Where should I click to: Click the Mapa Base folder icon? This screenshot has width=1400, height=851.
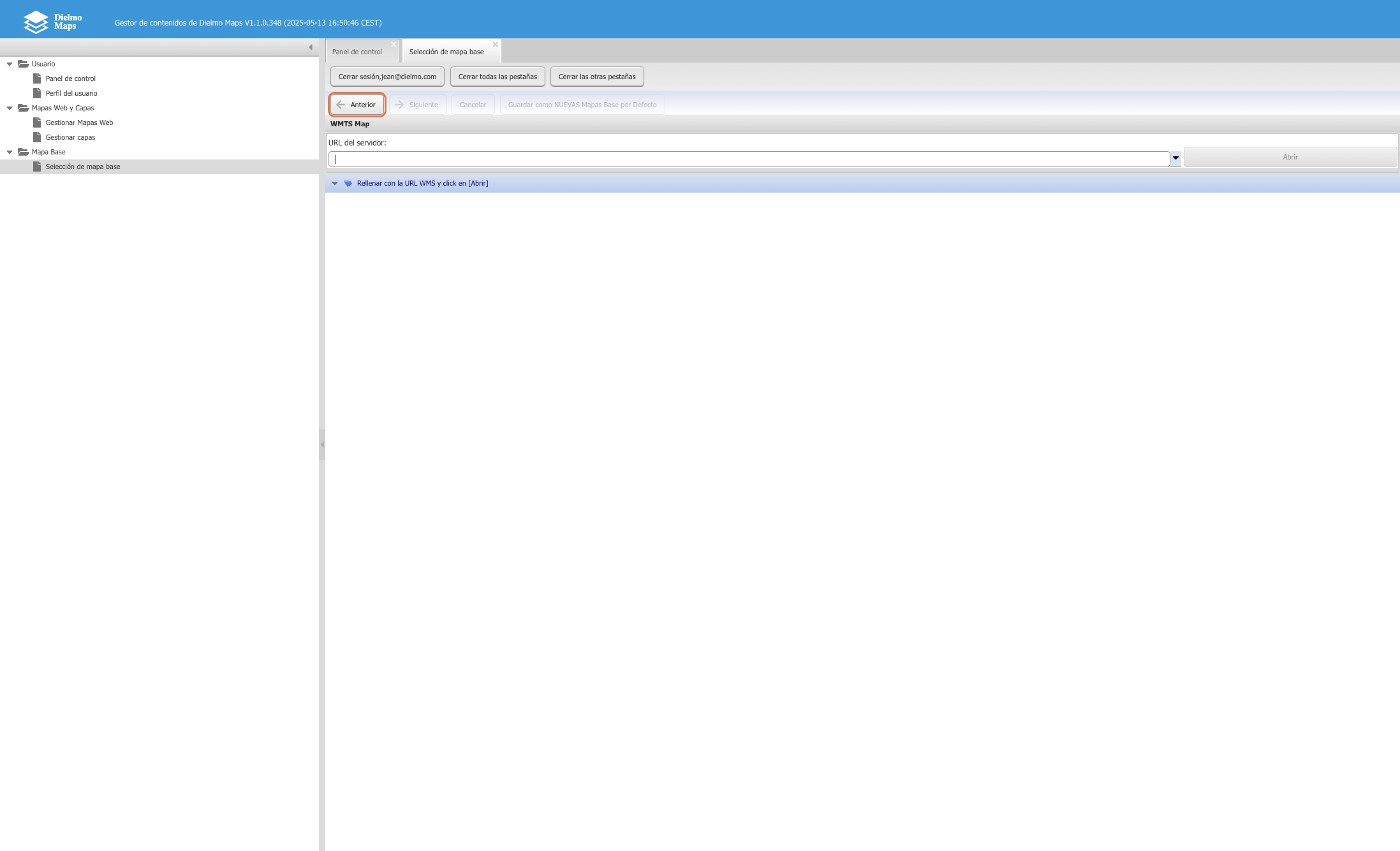click(x=24, y=152)
